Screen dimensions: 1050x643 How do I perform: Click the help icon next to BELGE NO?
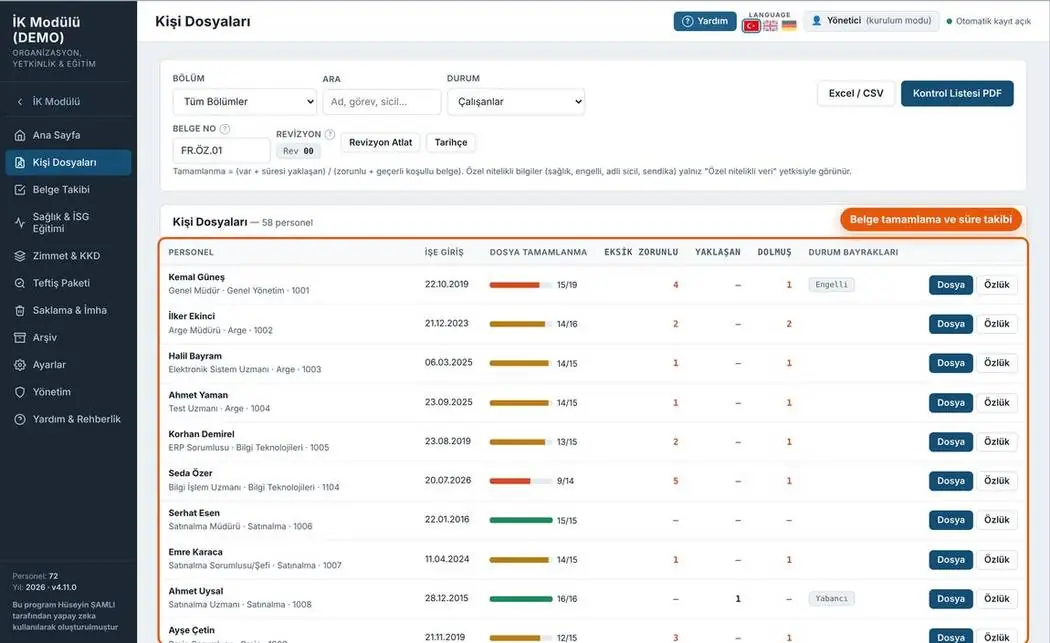[225, 129]
